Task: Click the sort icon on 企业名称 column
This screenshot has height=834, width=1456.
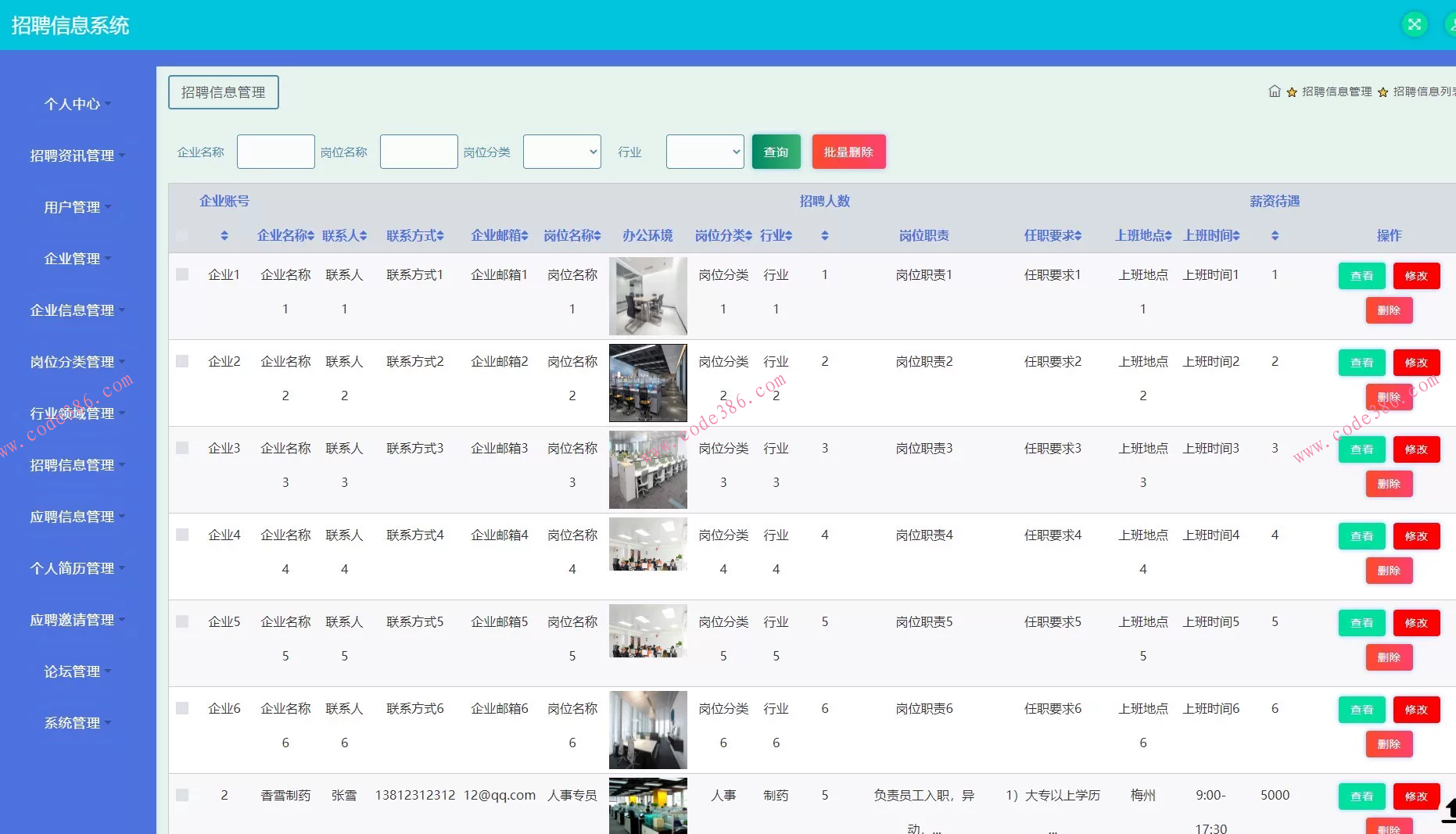Action: (x=310, y=235)
